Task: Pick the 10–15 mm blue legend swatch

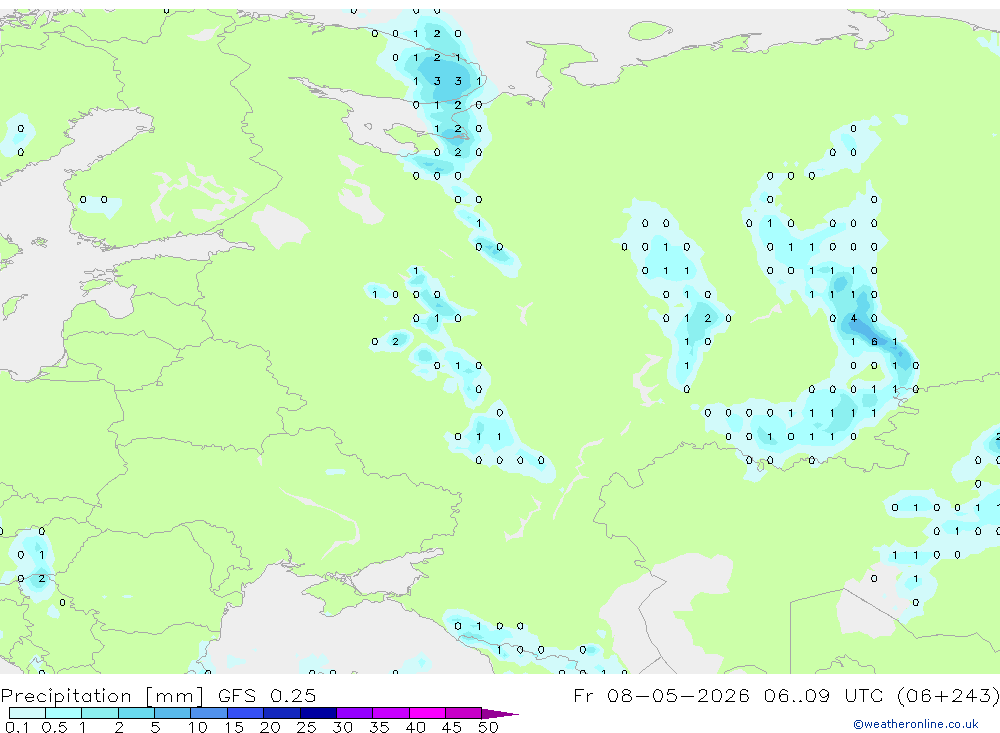Action: pos(209,713)
